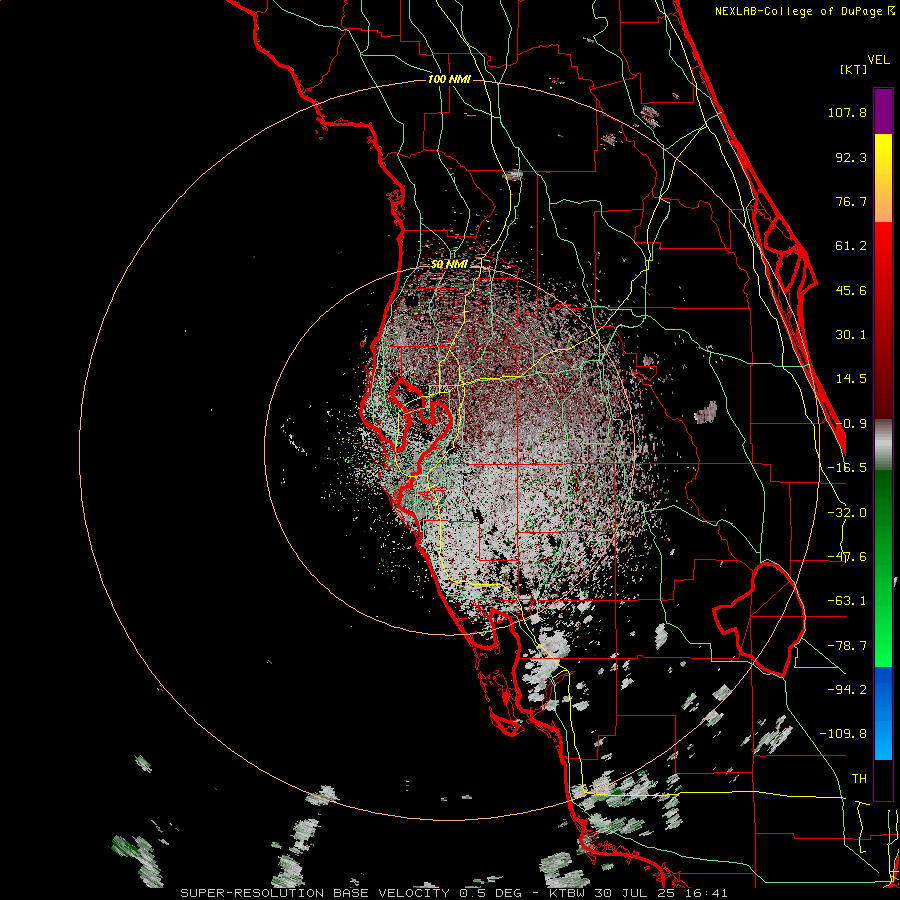Screen dimensions: 900x900
Task: Click the [KT] units label
Action: [853, 69]
